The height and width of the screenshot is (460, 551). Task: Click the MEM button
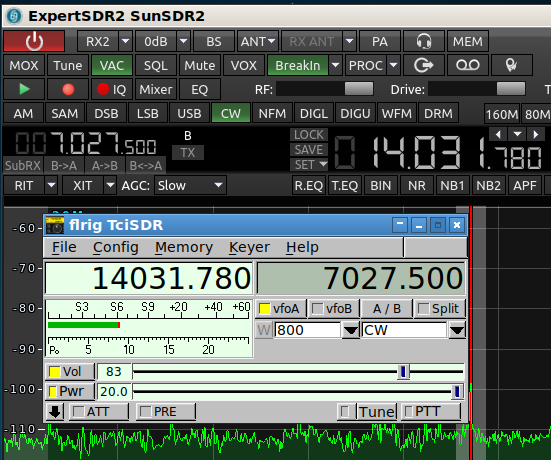[x=468, y=41]
